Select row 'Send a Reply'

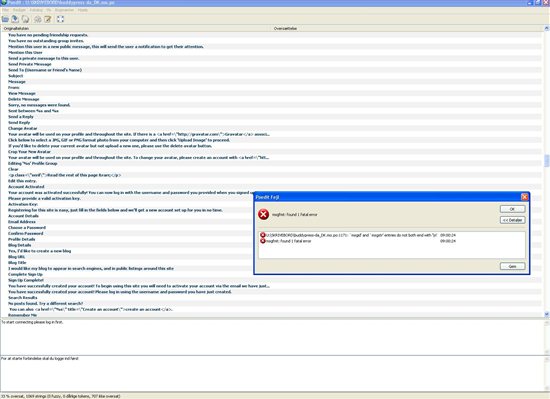272,117
